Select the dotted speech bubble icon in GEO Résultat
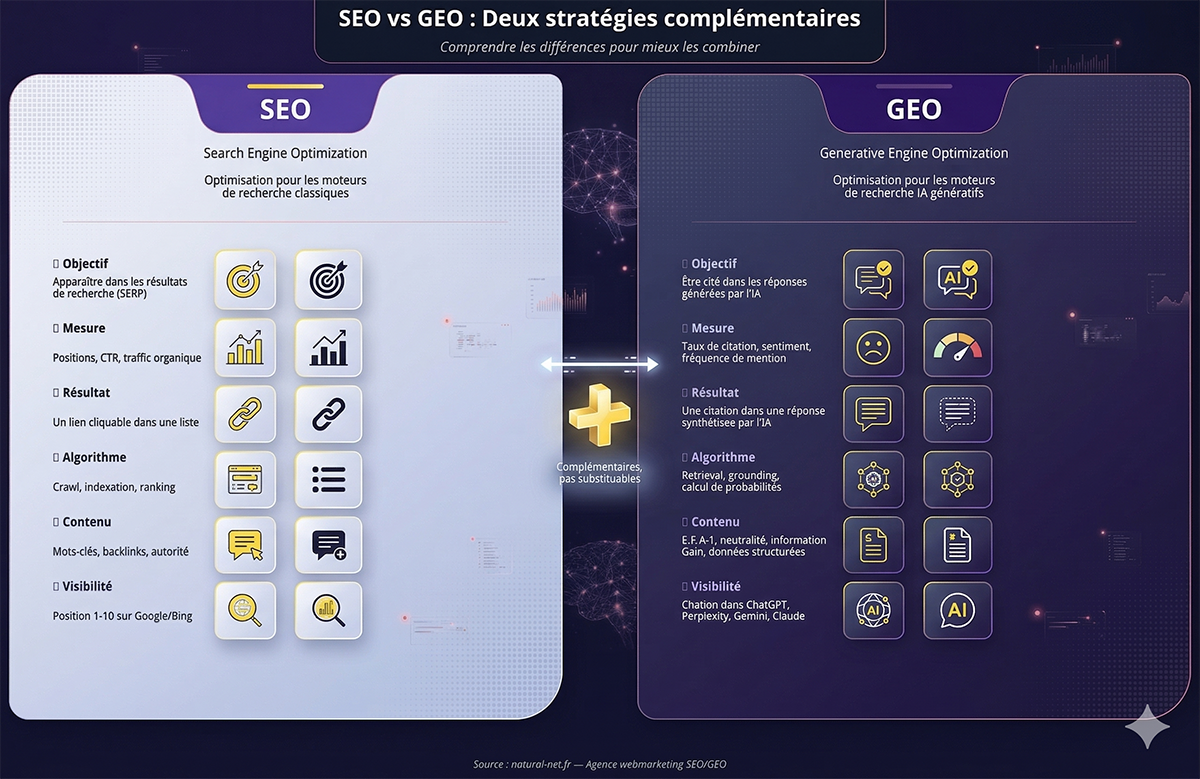The width and height of the screenshot is (1200, 779). pos(957,414)
